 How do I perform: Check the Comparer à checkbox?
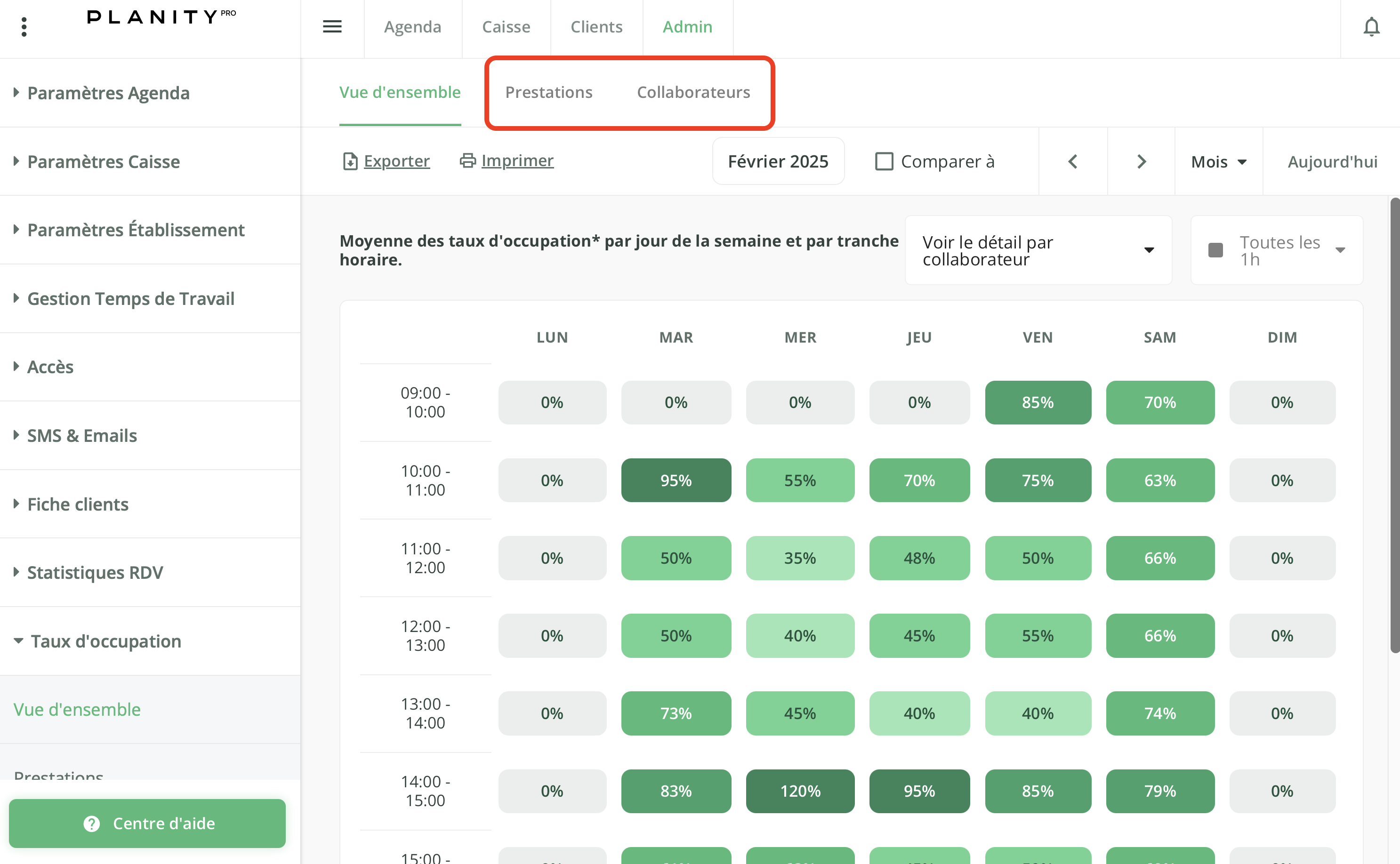884,162
